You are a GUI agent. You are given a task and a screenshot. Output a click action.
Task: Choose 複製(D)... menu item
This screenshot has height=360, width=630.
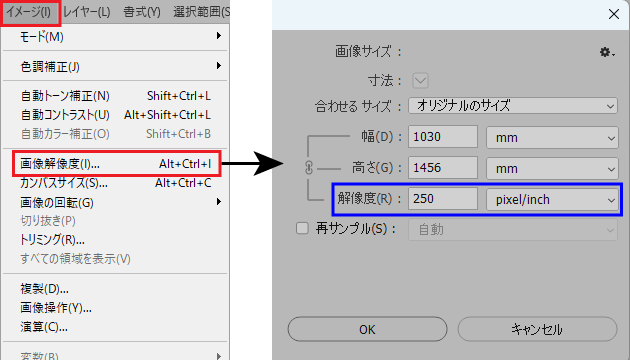click(115, 288)
